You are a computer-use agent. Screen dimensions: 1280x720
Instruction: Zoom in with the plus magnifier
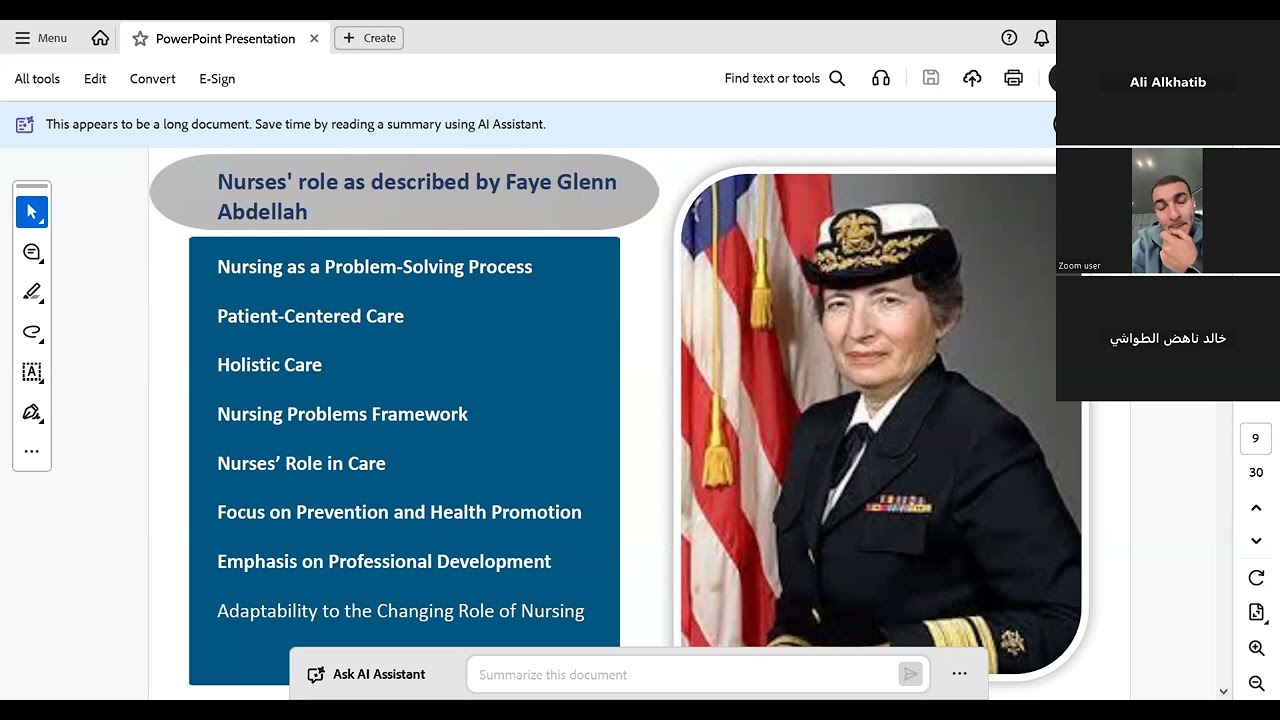pos(1257,648)
